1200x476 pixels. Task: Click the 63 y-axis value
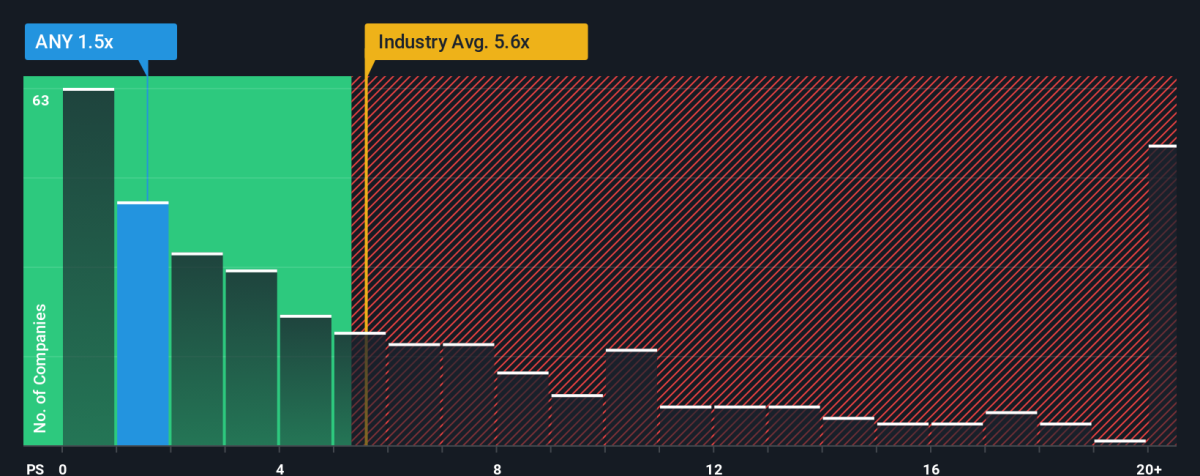coord(40,100)
